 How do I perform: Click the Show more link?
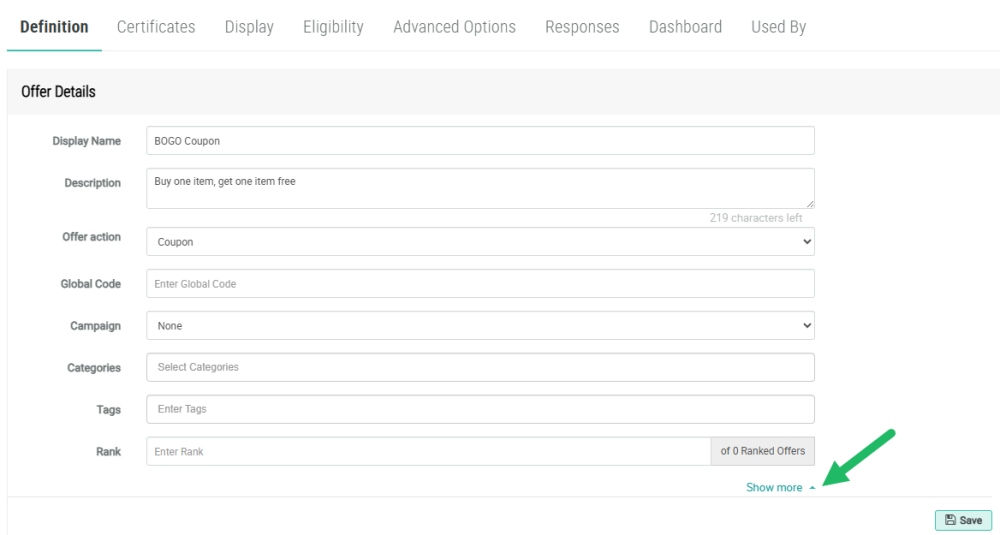tap(774, 488)
